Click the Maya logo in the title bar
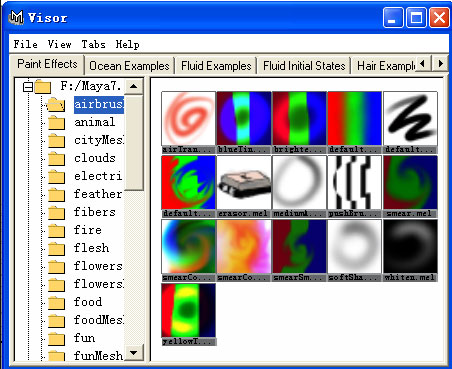 click(x=16, y=17)
